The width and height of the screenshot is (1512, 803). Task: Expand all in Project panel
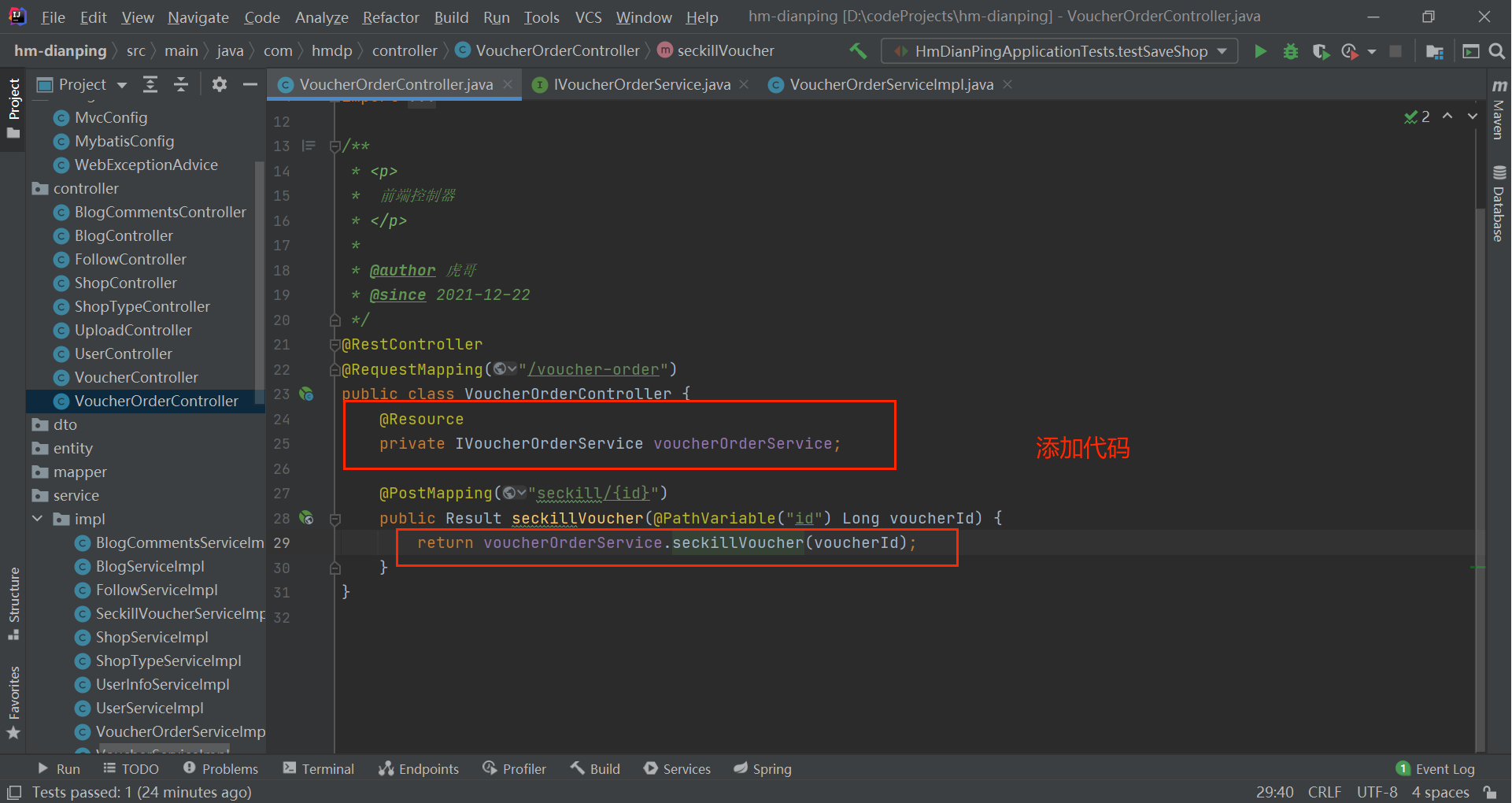pos(150,84)
